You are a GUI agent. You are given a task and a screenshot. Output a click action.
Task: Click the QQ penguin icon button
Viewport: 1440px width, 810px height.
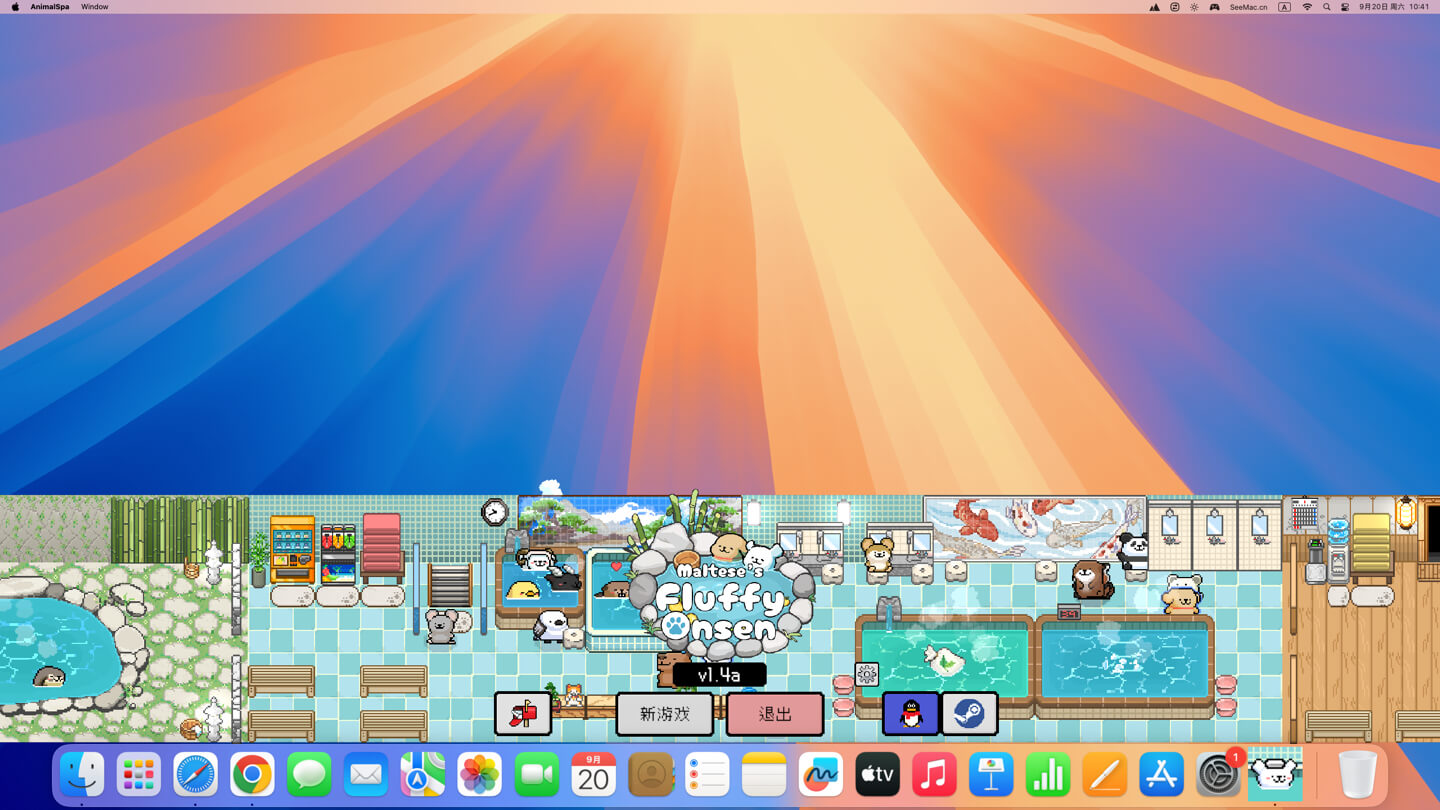point(910,714)
